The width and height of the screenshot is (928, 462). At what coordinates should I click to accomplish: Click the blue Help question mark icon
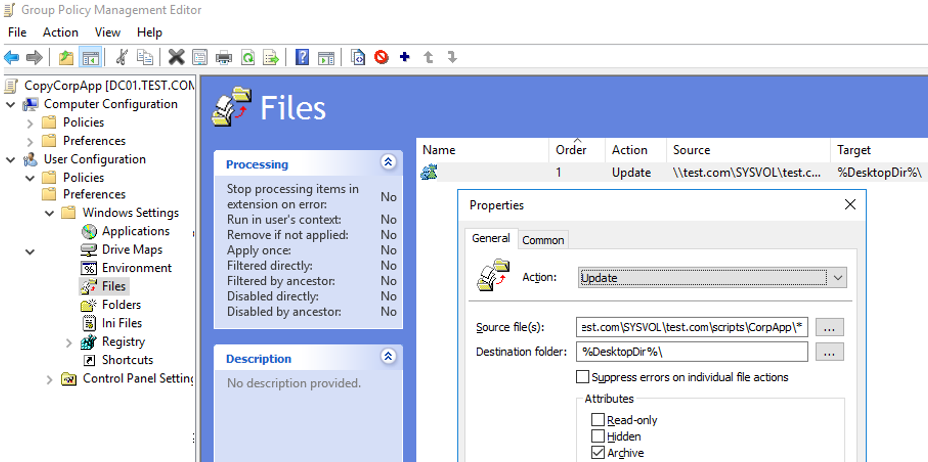point(302,57)
